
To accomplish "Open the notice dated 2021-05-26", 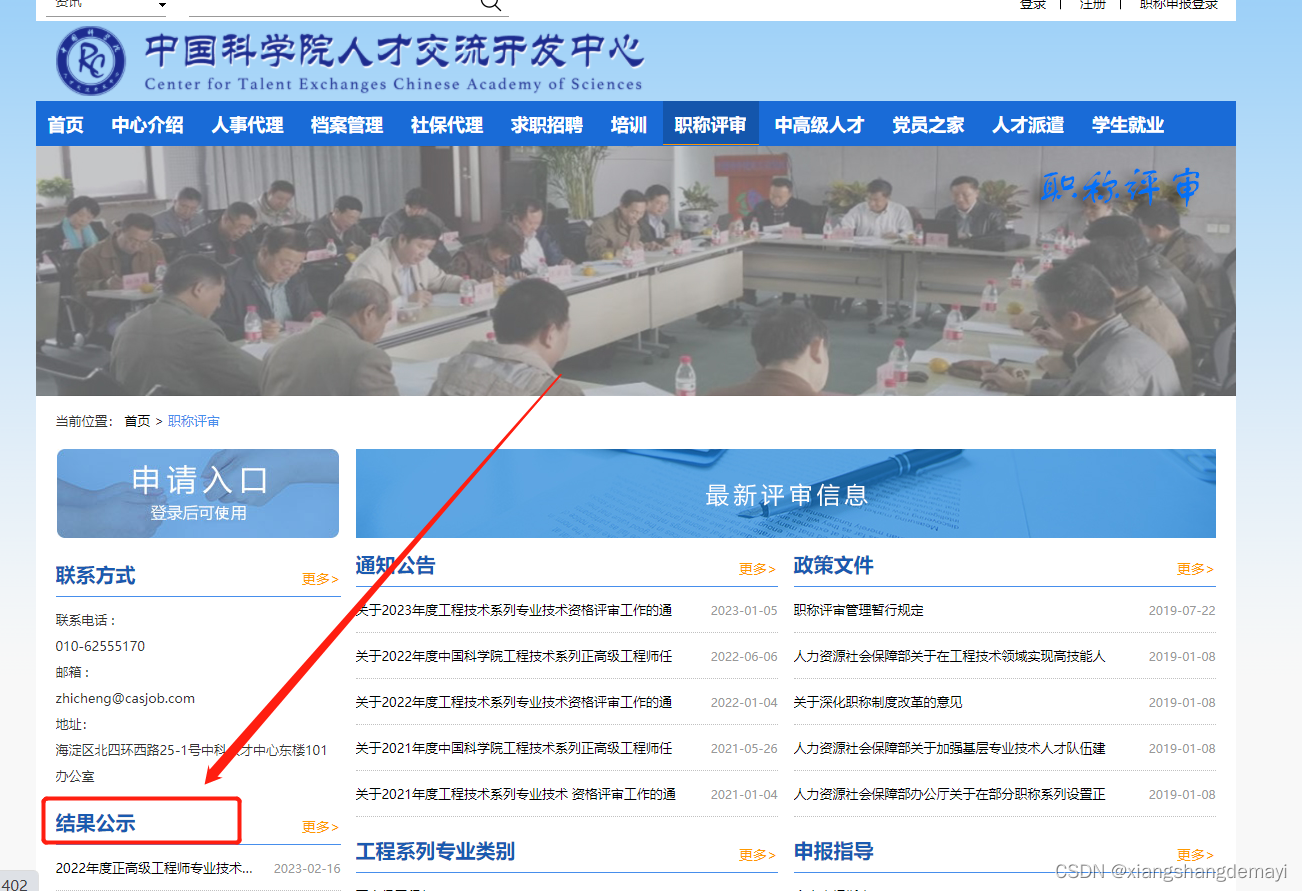I will (514, 748).
